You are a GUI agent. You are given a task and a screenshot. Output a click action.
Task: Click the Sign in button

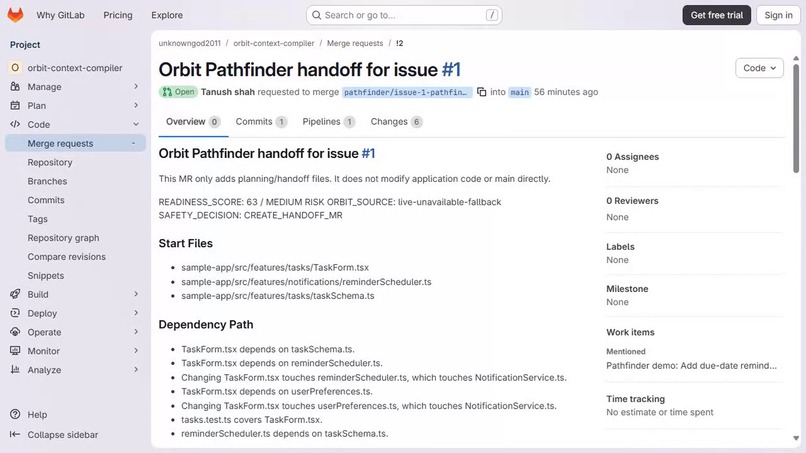(778, 15)
